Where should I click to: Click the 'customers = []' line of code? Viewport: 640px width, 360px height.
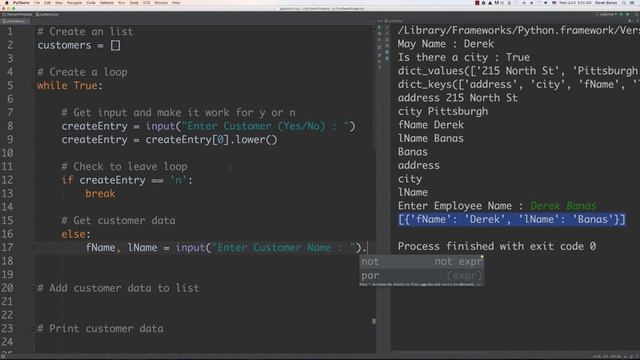79,45
